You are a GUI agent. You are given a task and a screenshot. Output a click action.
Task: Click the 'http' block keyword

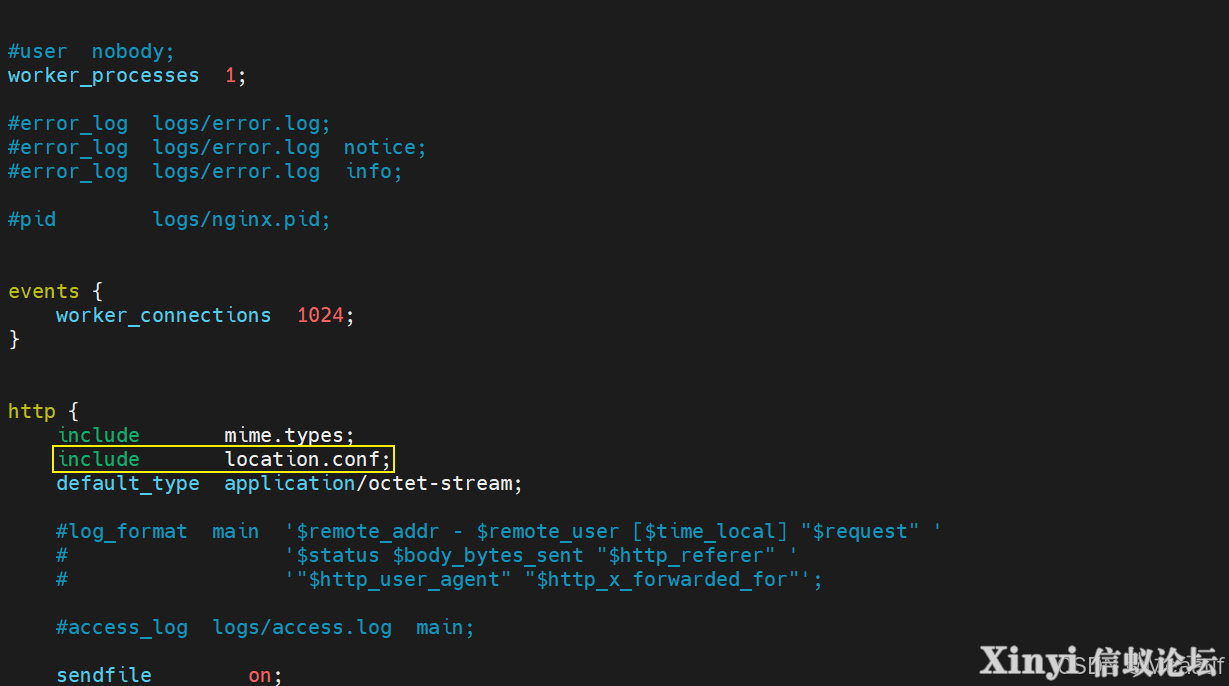(x=31, y=411)
